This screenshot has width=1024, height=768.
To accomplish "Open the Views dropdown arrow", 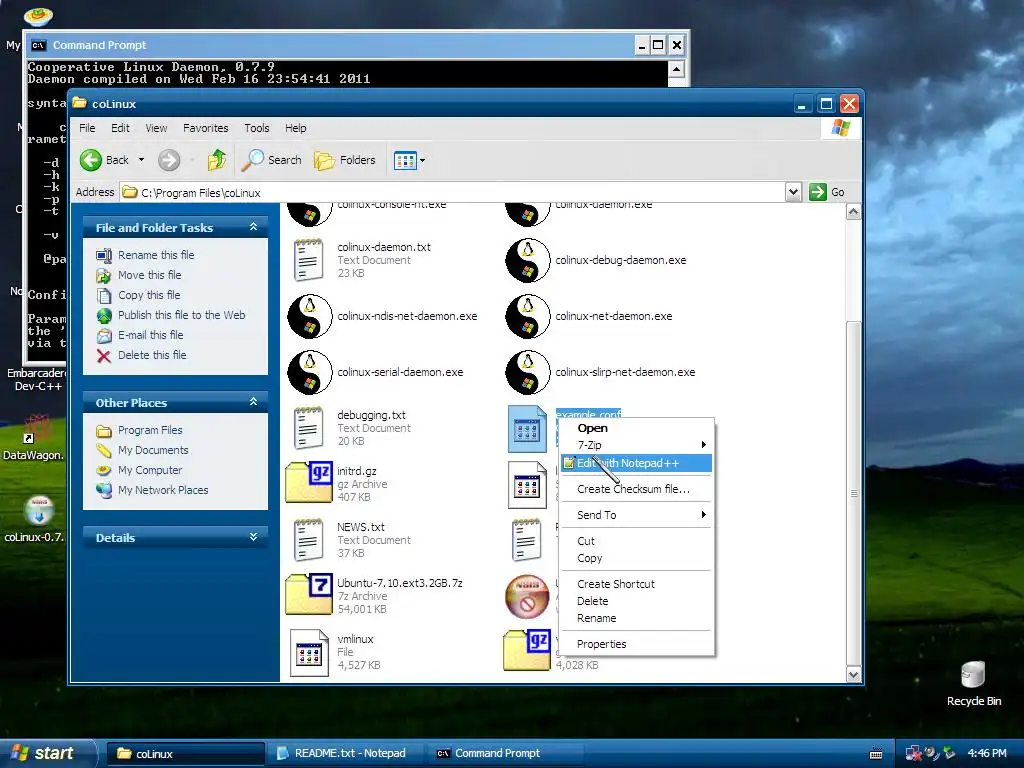I will (x=423, y=160).
